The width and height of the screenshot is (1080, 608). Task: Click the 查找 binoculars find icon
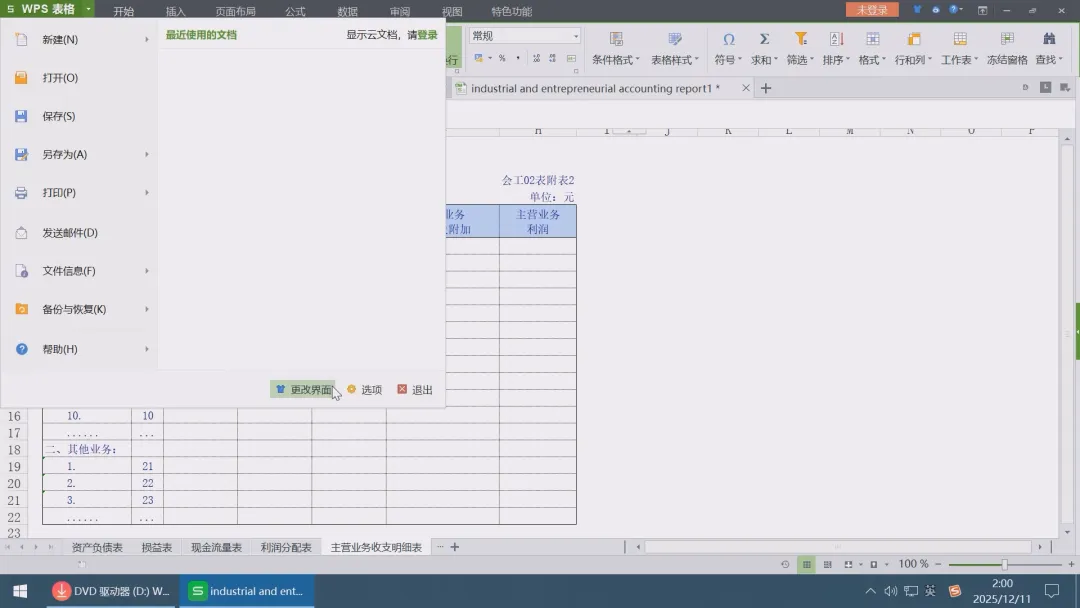[1049, 39]
